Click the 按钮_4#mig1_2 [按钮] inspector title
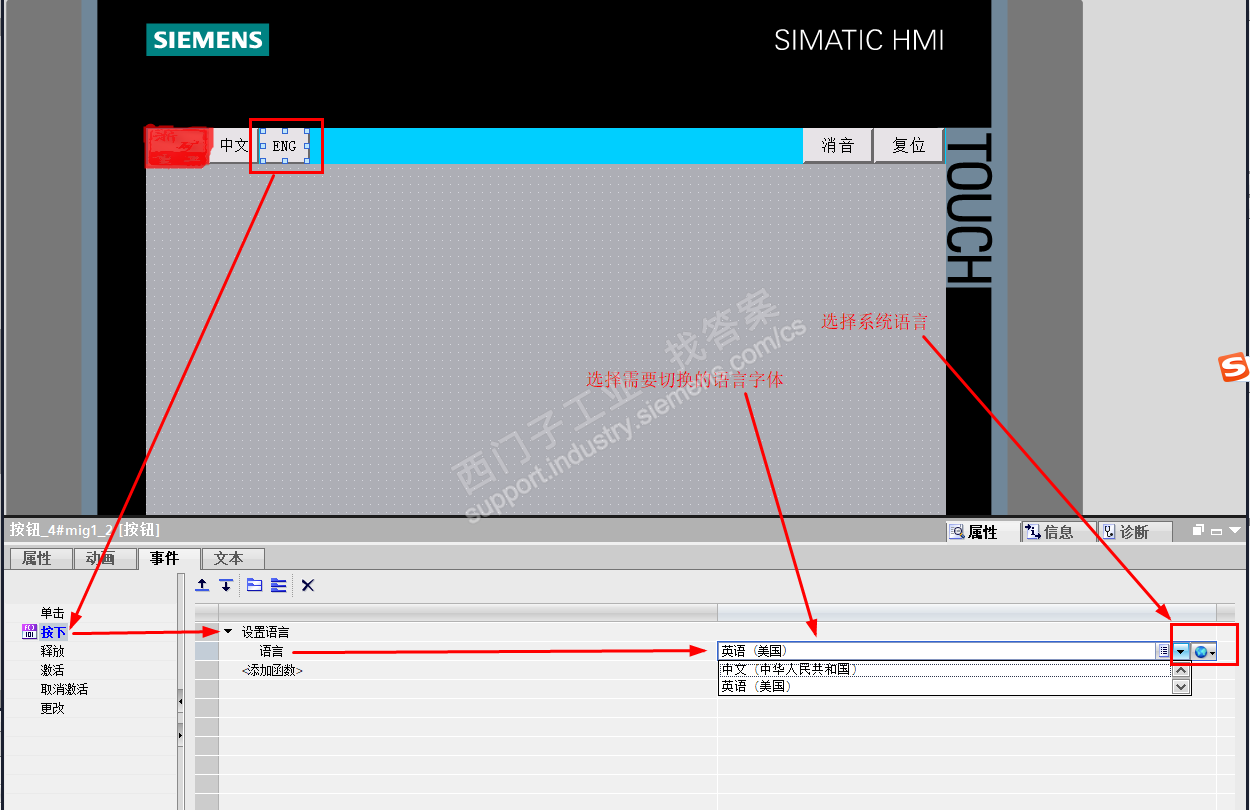This screenshot has width=1250, height=810. coord(85,530)
